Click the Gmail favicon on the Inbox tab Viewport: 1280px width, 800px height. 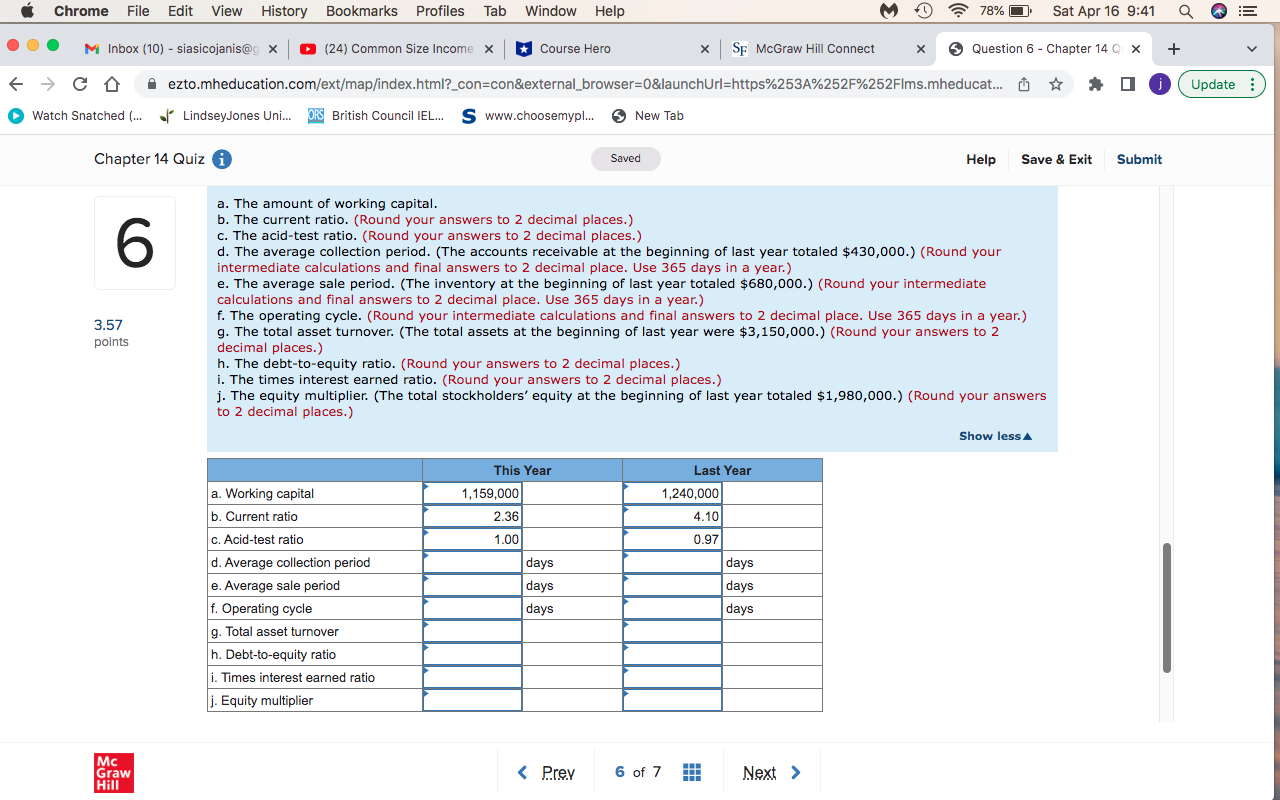[94, 47]
